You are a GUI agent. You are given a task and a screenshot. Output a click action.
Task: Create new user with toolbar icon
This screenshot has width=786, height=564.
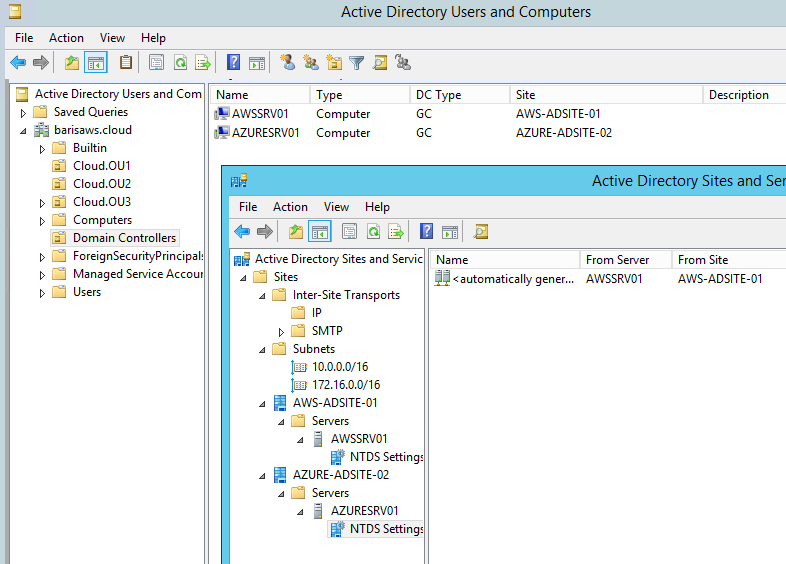[287, 63]
